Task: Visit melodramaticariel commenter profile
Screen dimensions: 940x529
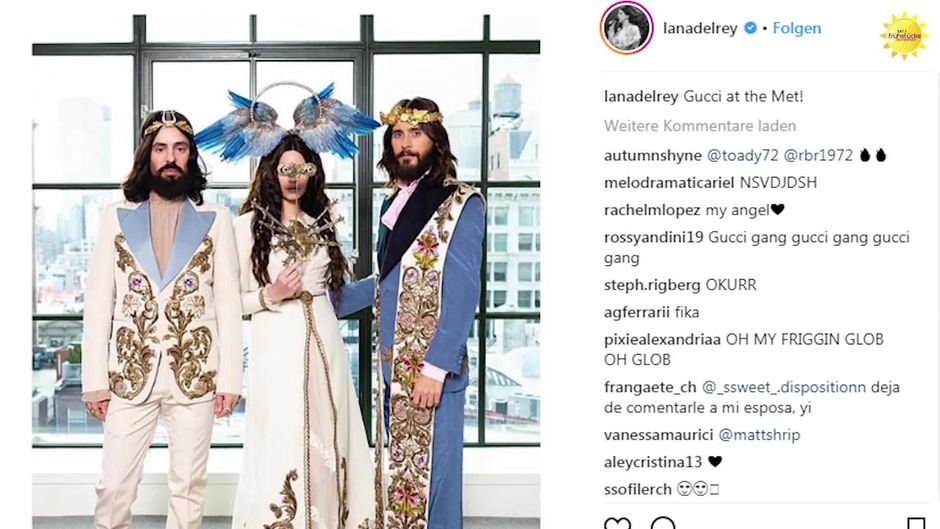Action: pos(669,183)
